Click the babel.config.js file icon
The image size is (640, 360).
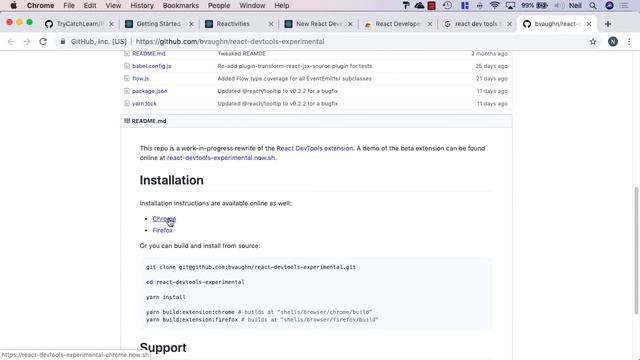127,66
